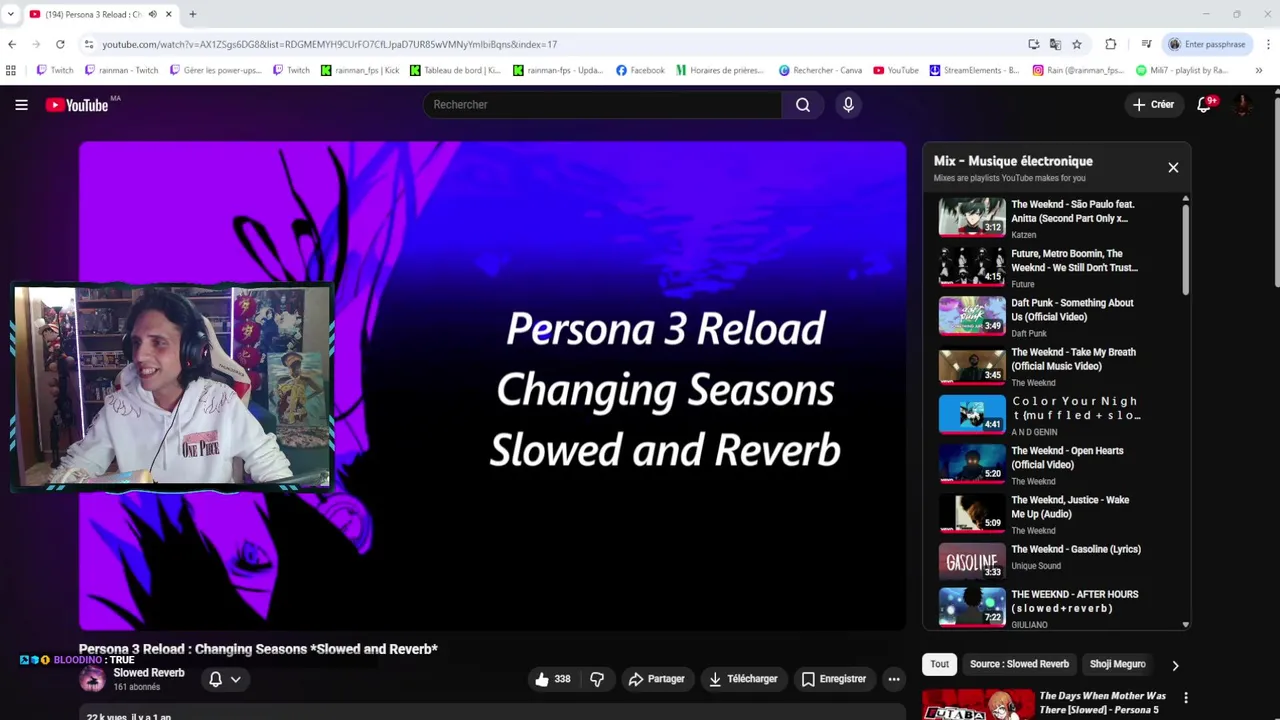Screen dimensions: 1280x720
Task: Go to the YouTube home logo
Action: click(77, 105)
